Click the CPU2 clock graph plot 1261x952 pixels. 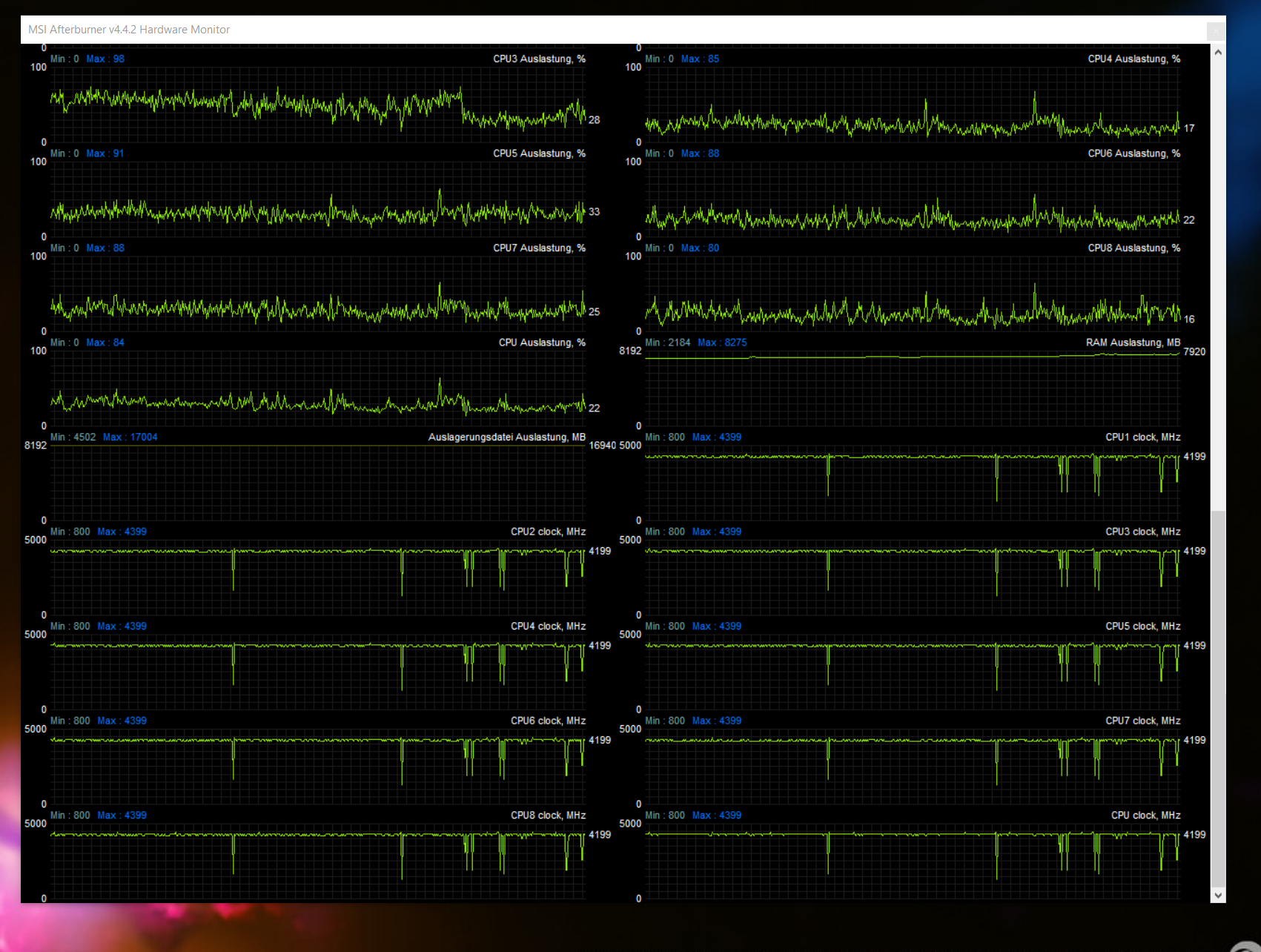pyautogui.click(x=318, y=578)
